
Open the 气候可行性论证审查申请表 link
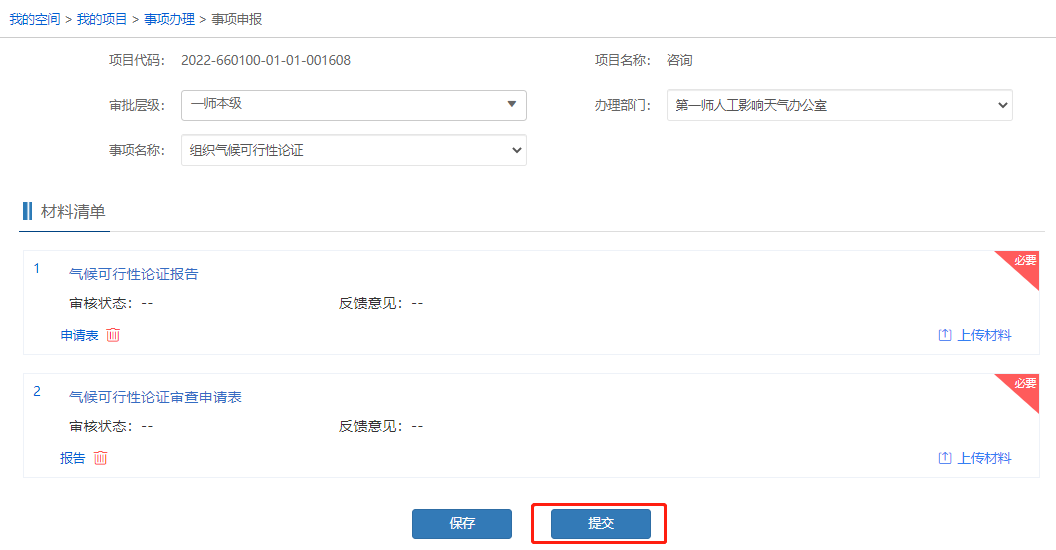(155, 397)
